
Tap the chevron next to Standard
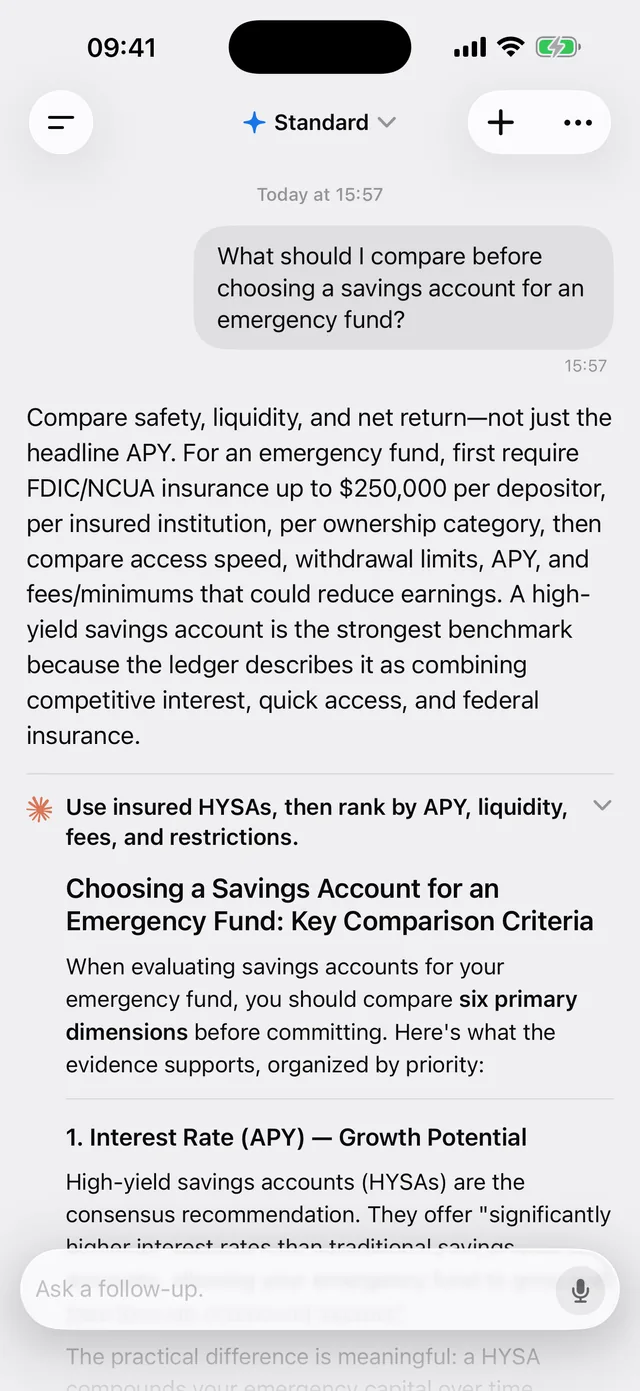click(x=387, y=123)
